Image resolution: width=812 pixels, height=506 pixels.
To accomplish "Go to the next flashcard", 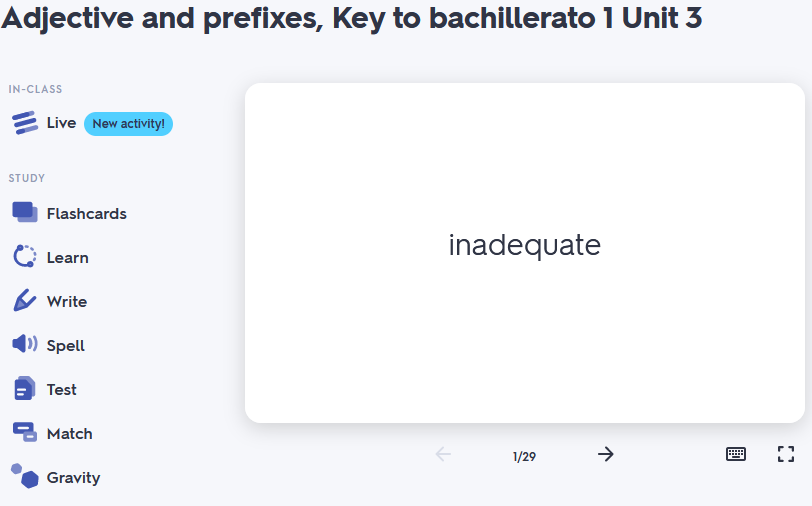I will [x=606, y=454].
